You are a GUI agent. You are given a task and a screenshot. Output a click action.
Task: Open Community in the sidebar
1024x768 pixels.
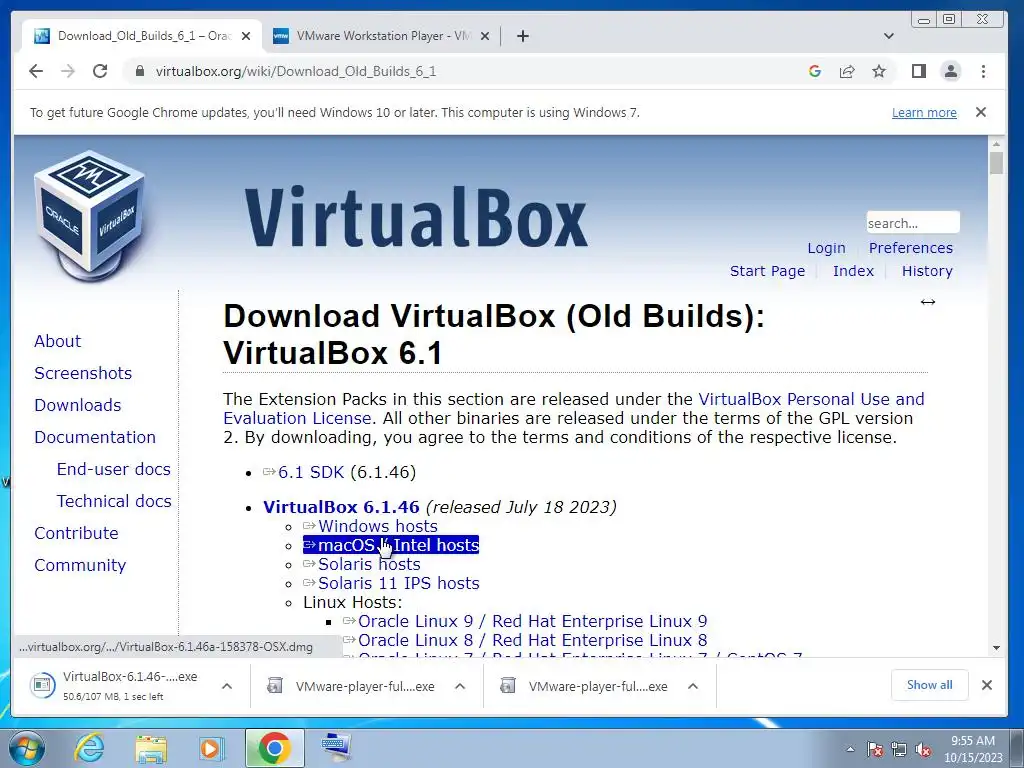(x=80, y=565)
